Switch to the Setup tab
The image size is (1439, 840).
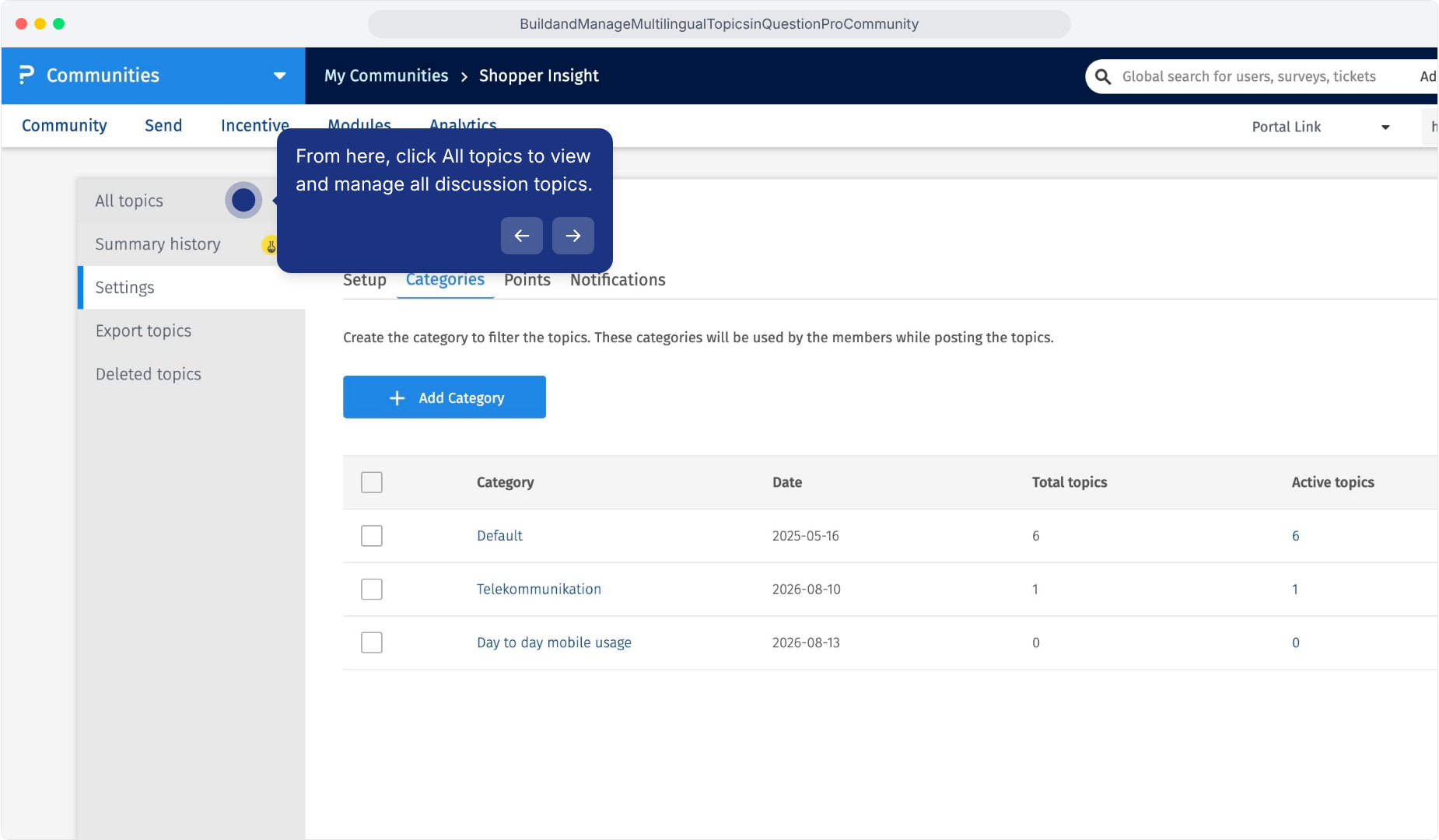coord(365,280)
